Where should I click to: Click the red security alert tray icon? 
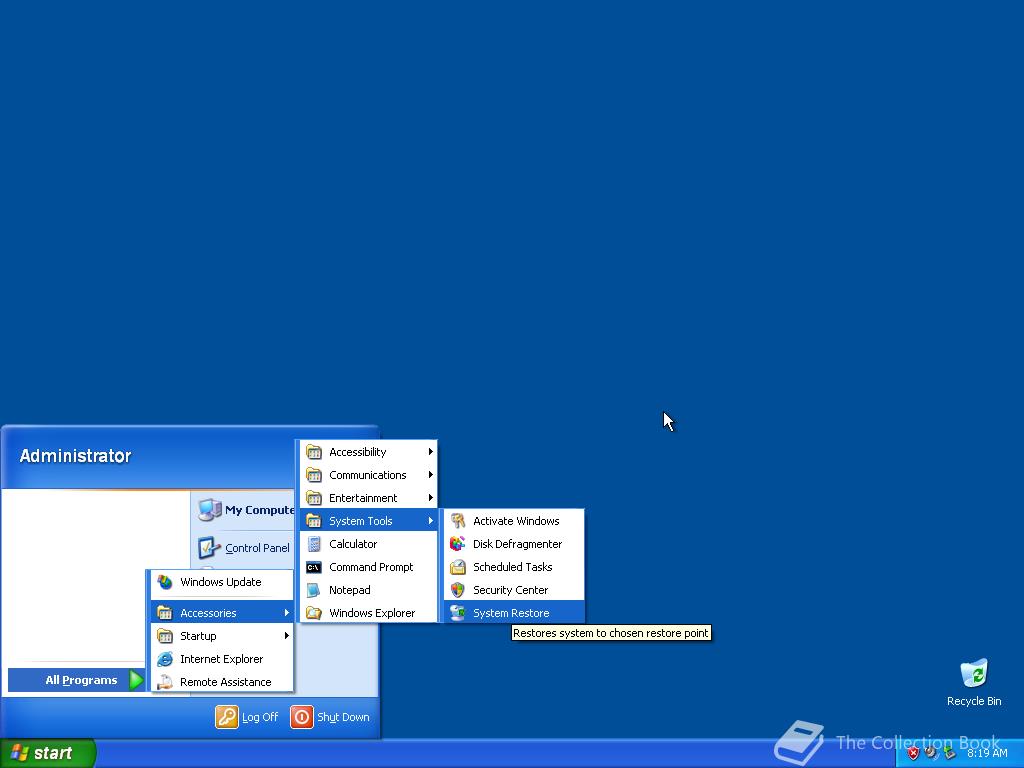click(x=913, y=753)
